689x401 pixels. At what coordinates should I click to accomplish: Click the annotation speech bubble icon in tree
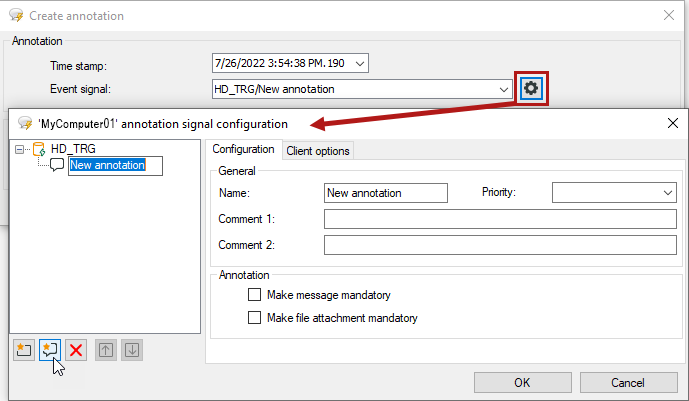pos(57,165)
